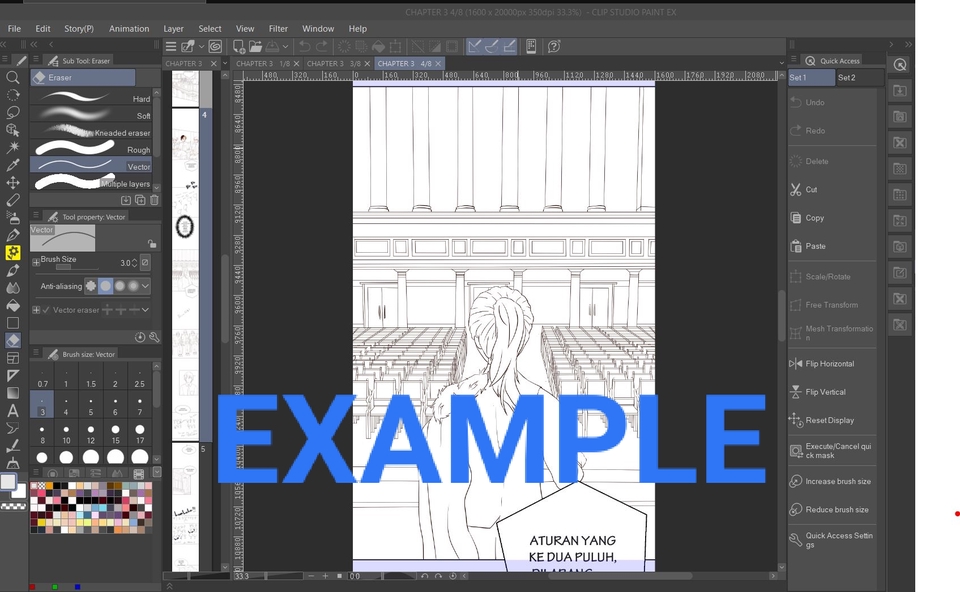Select the strongest anti-aliasing option
960x592 pixels.
(133, 286)
